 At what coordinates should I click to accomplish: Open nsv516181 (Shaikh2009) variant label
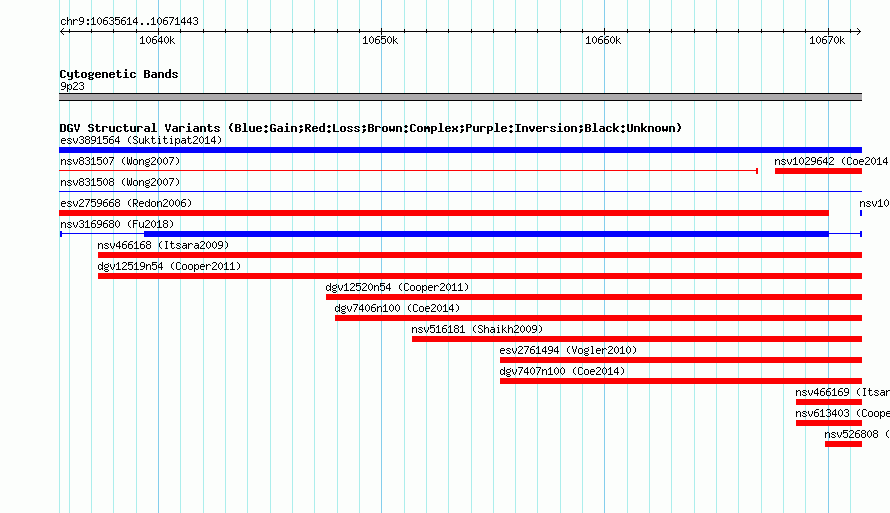coord(477,329)
